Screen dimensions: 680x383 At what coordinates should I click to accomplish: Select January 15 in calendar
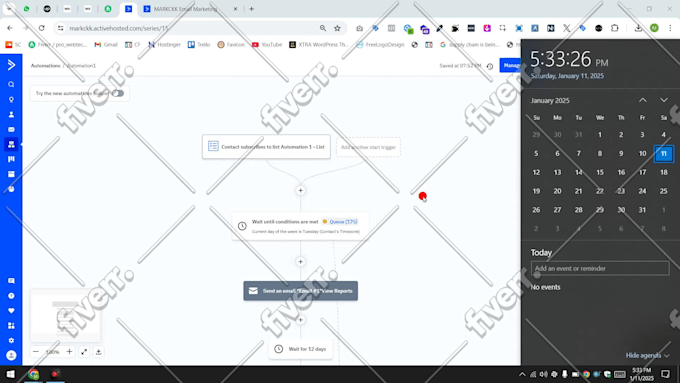point(600,172)
